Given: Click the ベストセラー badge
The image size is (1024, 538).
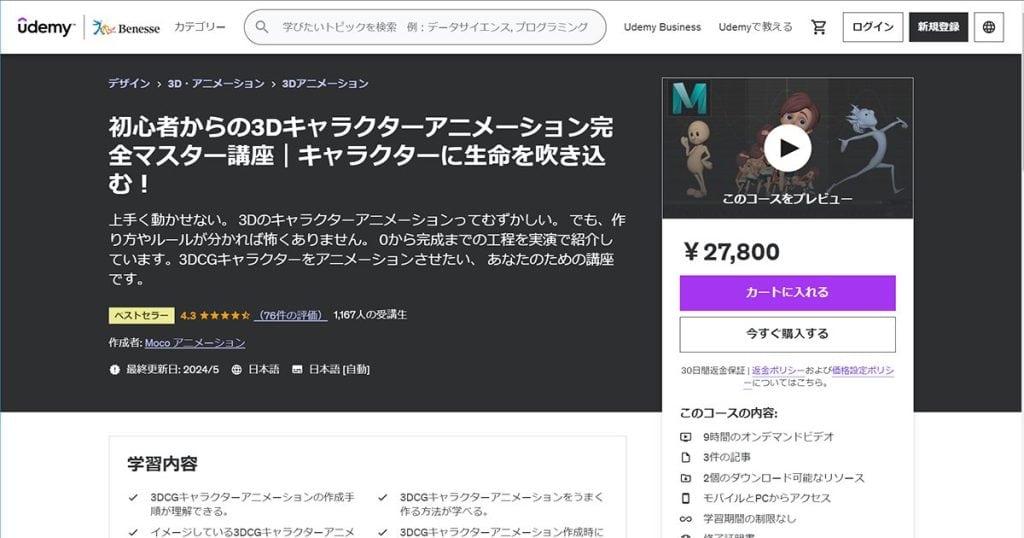Looking at the screenshot, I should (142, 315).
